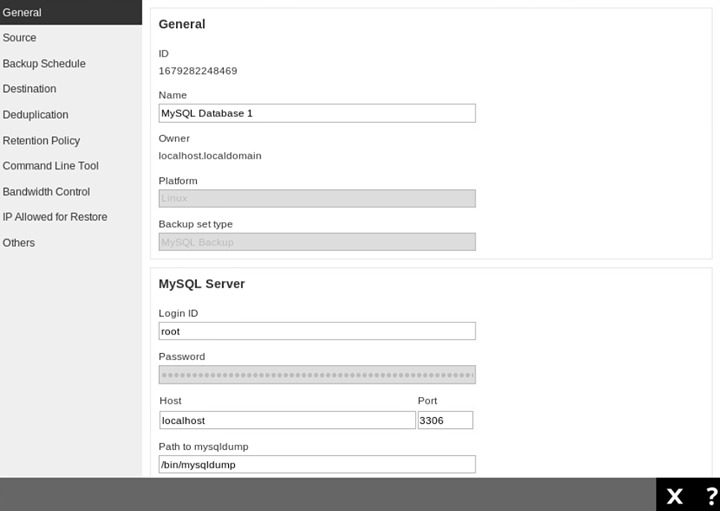This screenshot has height=511, width=720.
Task: Click the Port field showing 3306
Action: 445,421
